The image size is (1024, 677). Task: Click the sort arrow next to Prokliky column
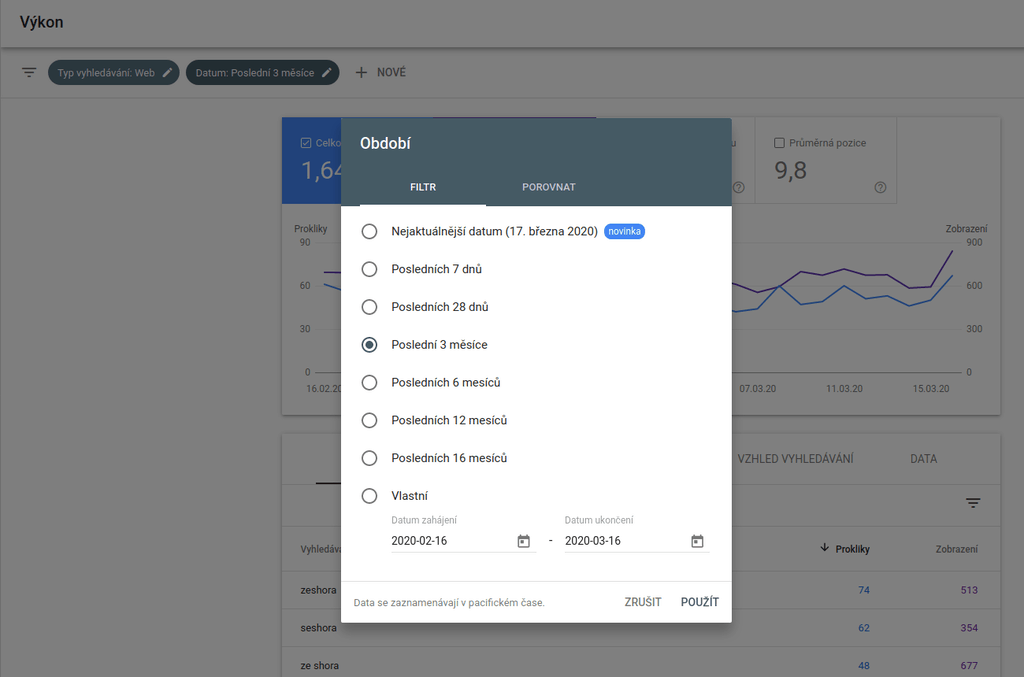tap(824, 548)
